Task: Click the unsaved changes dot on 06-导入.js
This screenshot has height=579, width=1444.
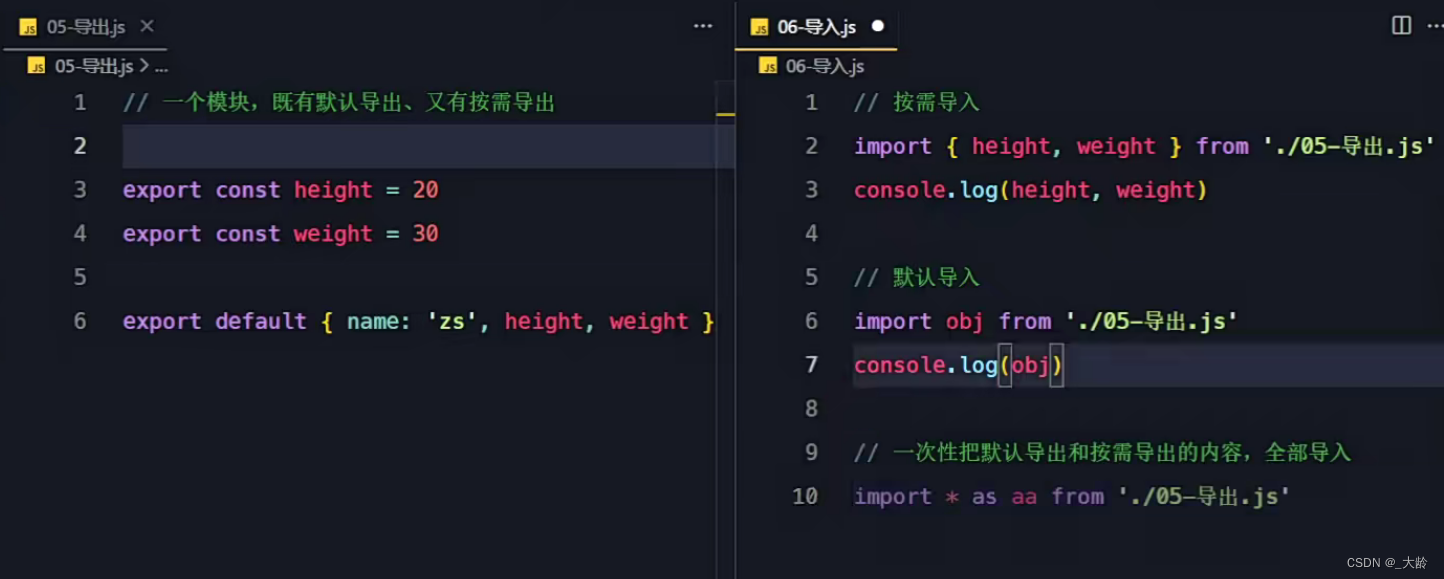Action: 878,26
